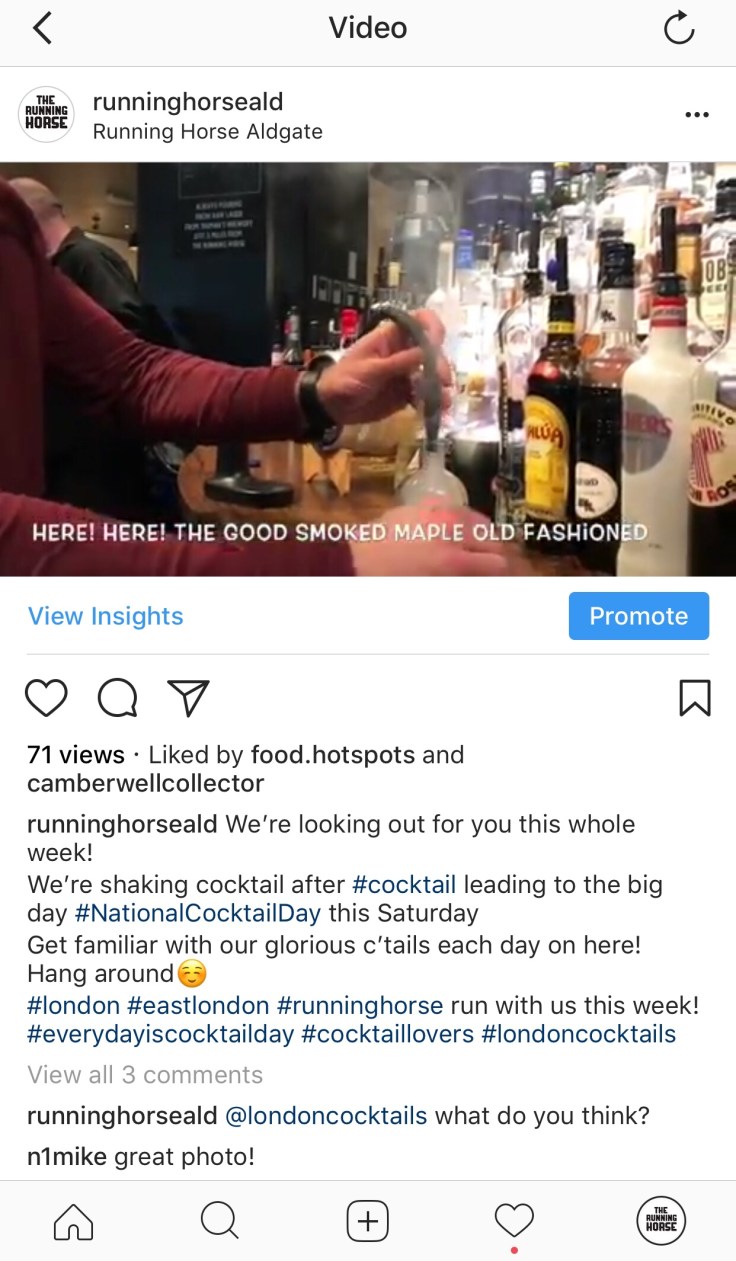The image size is (736, 1261).
Task: Open View Insights link
Action: [106, 616]
